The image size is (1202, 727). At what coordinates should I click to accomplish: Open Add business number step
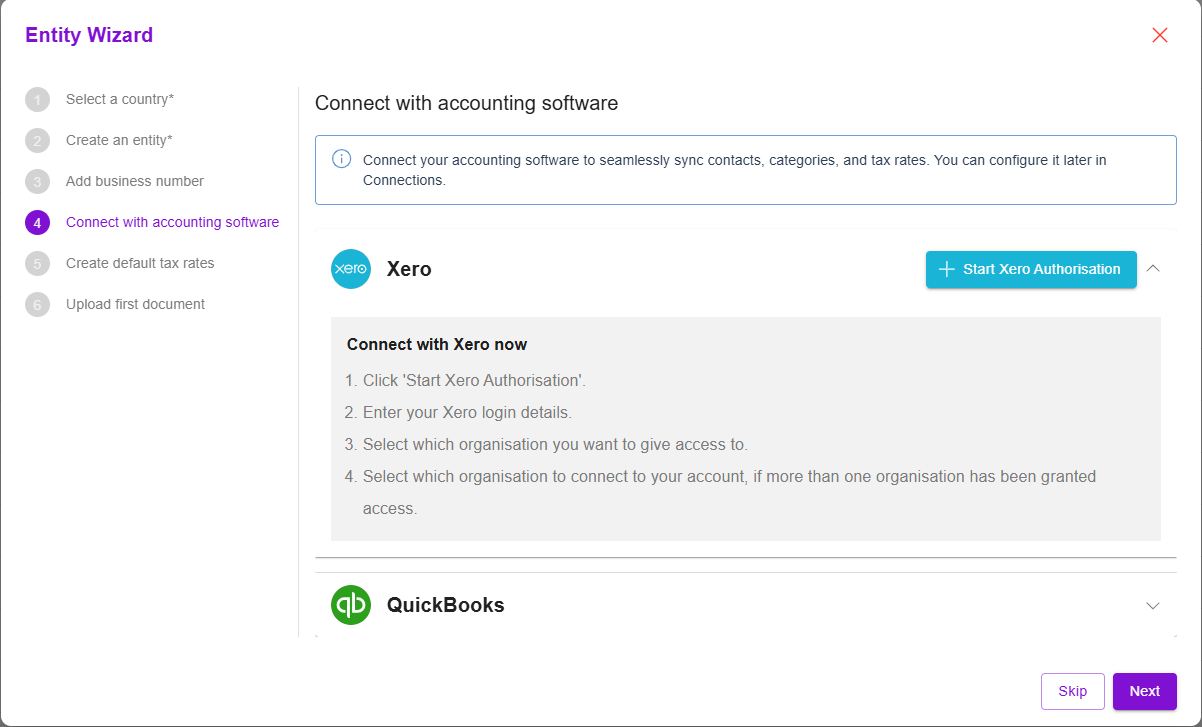point(135,181)
